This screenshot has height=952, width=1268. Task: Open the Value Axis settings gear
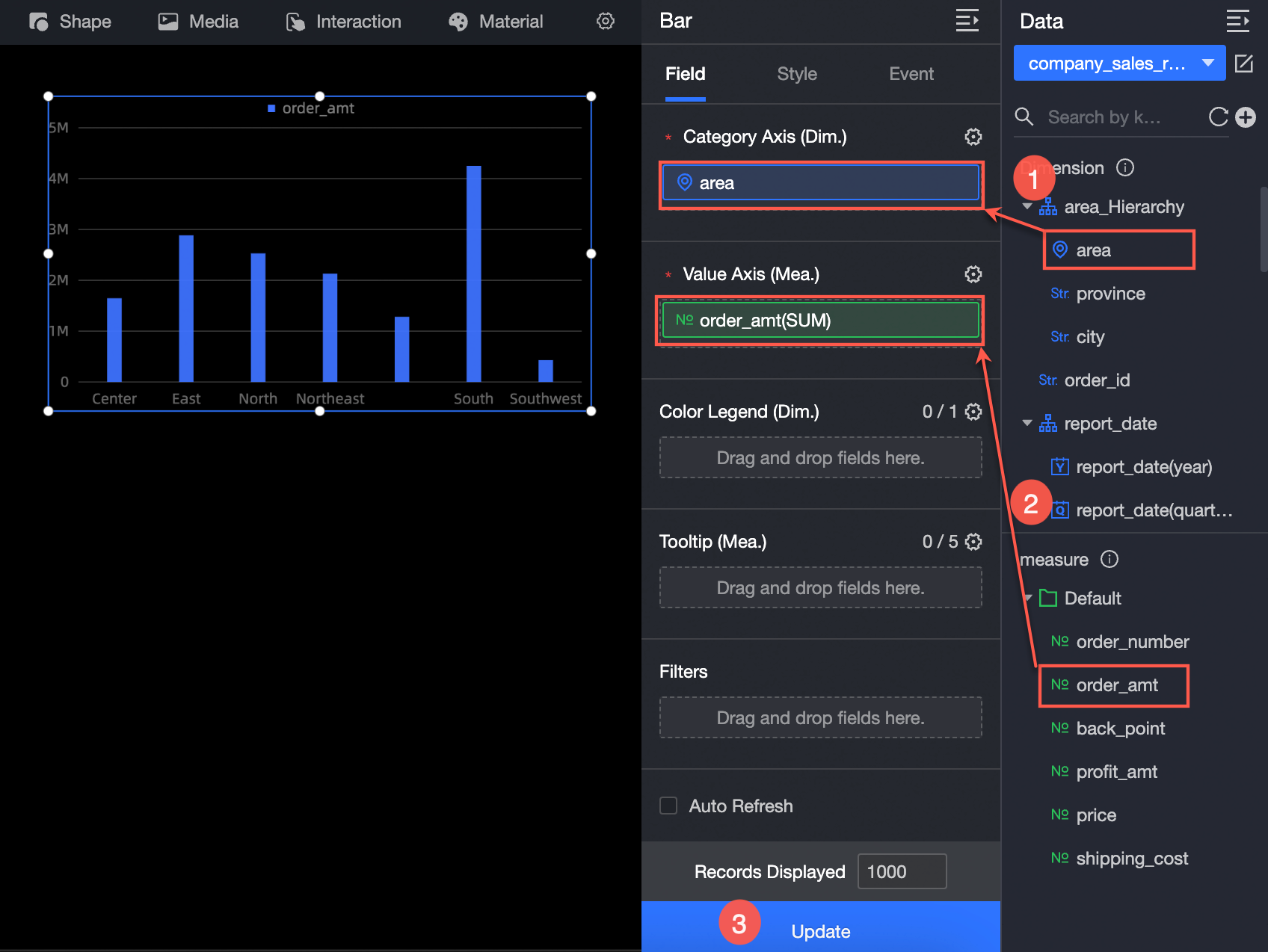pyautogui.click(x=973, y=274)
